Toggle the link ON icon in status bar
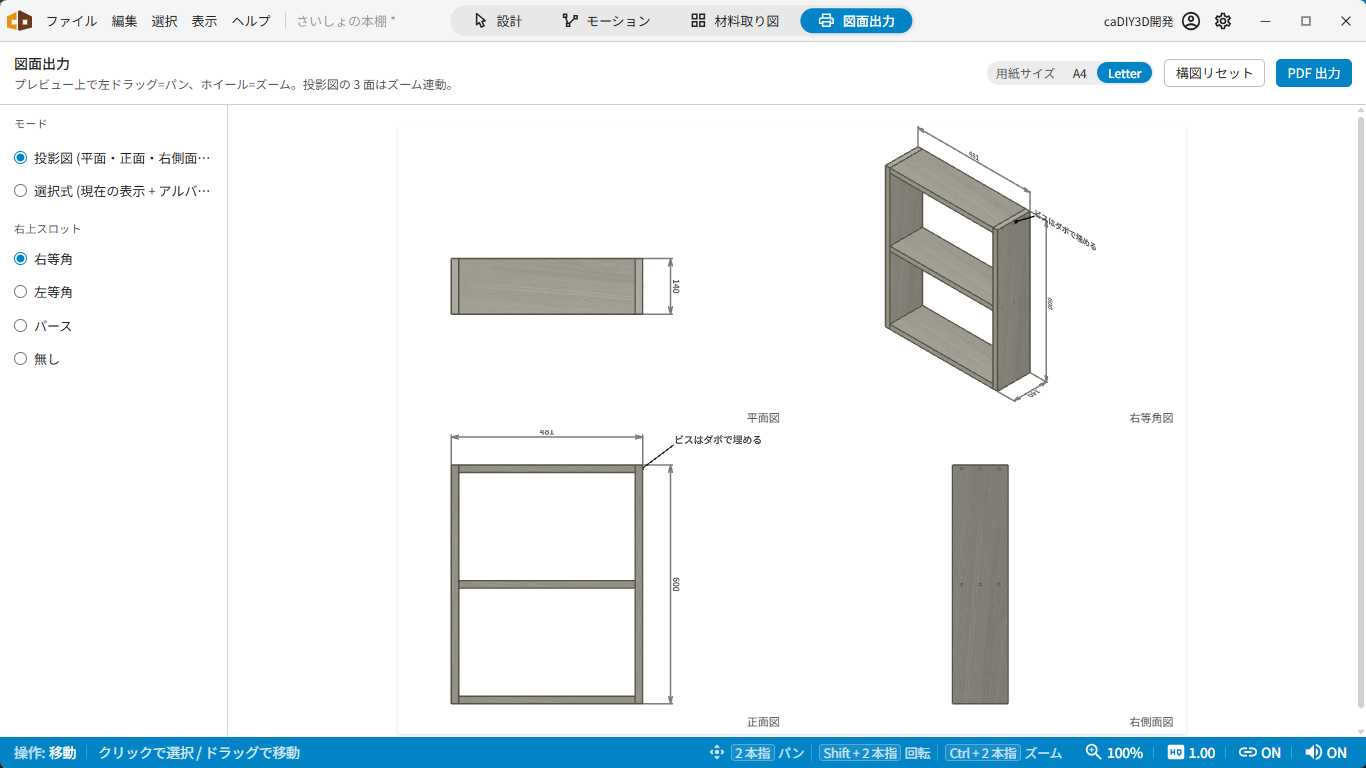Screen dimensions: 1366x768 pyautogui.click(x=1247, y=753)
